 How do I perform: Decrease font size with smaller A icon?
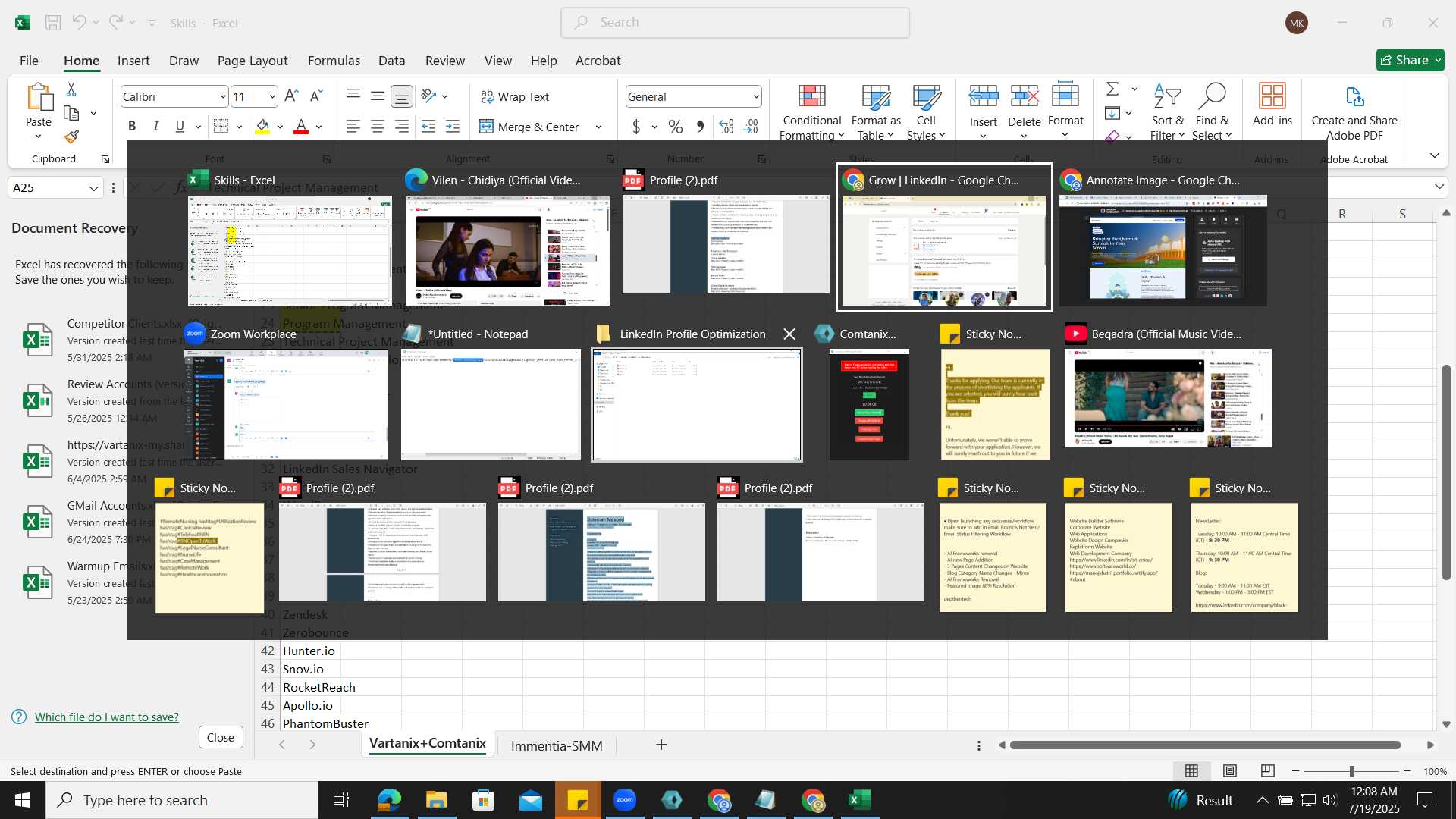(316, 96)
